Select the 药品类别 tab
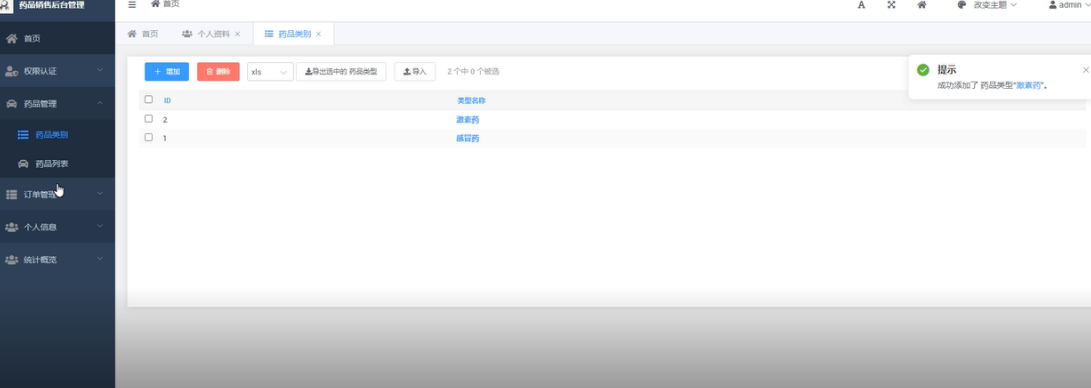 coord(293,33)
